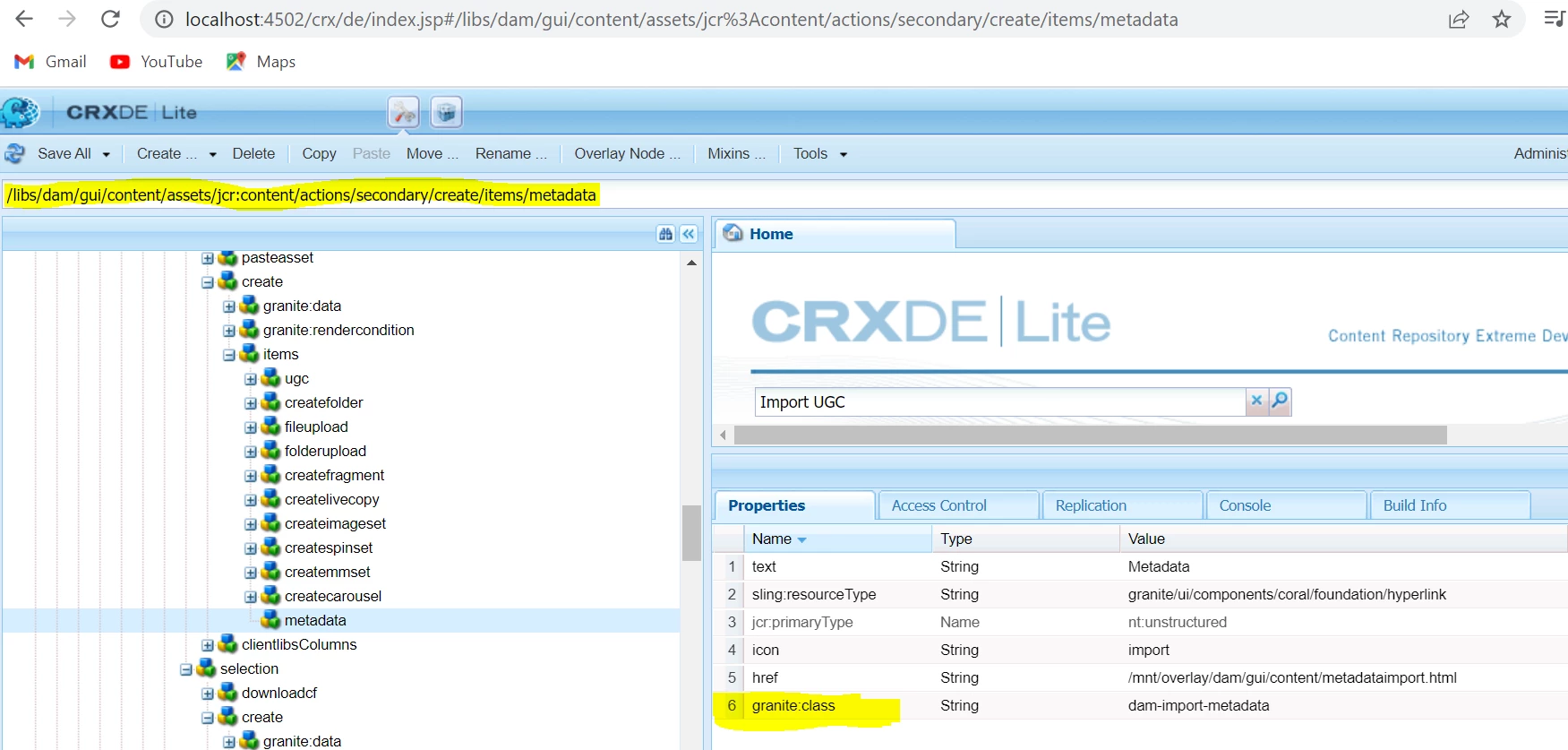Bookmark this page with the star icon
This screenshot has height=750, width=1568.
(x=1502, y=19)
